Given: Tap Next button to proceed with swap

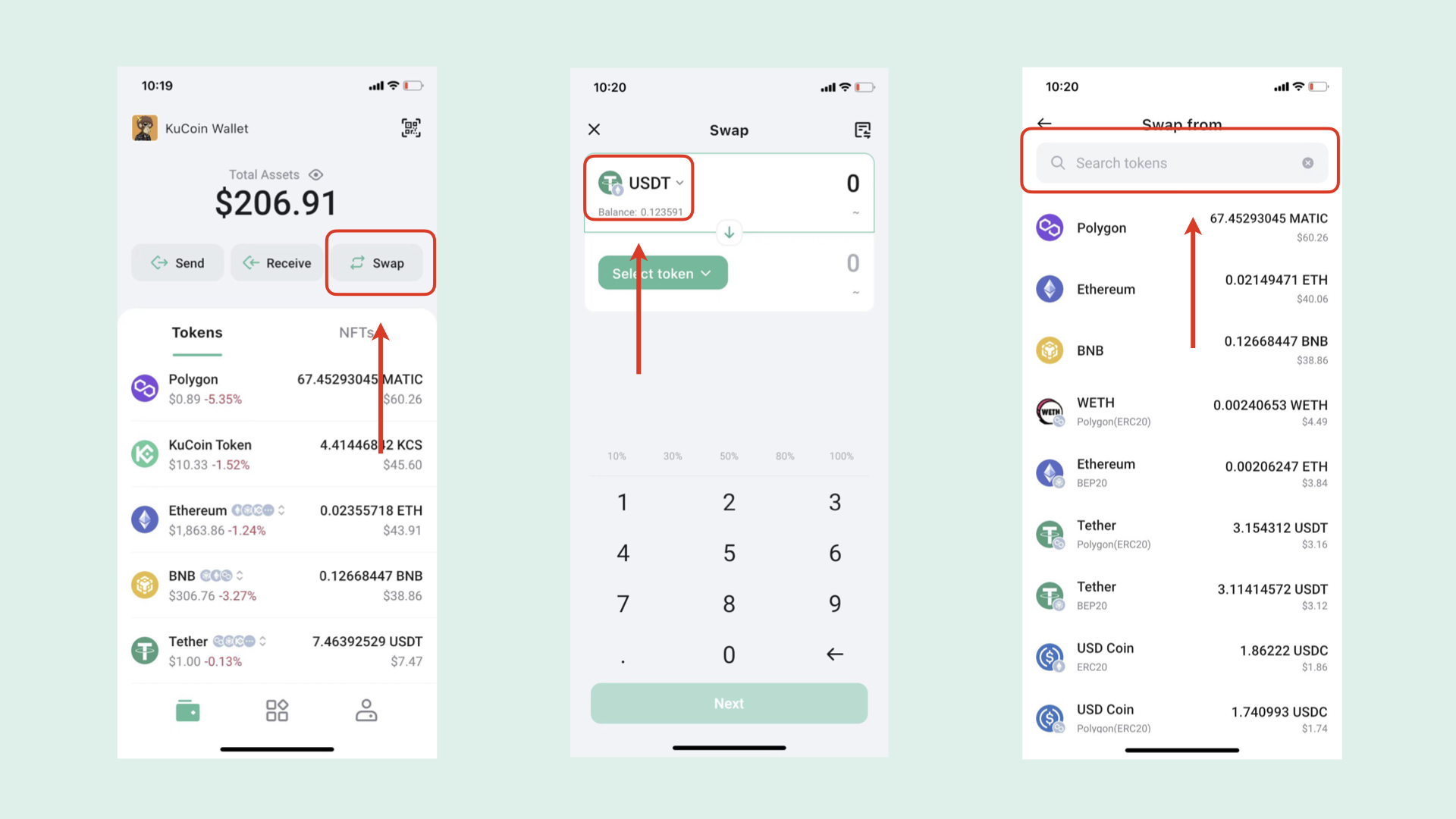Looking at the screenshot, I should pyautogui.click(x=727, y=703).
